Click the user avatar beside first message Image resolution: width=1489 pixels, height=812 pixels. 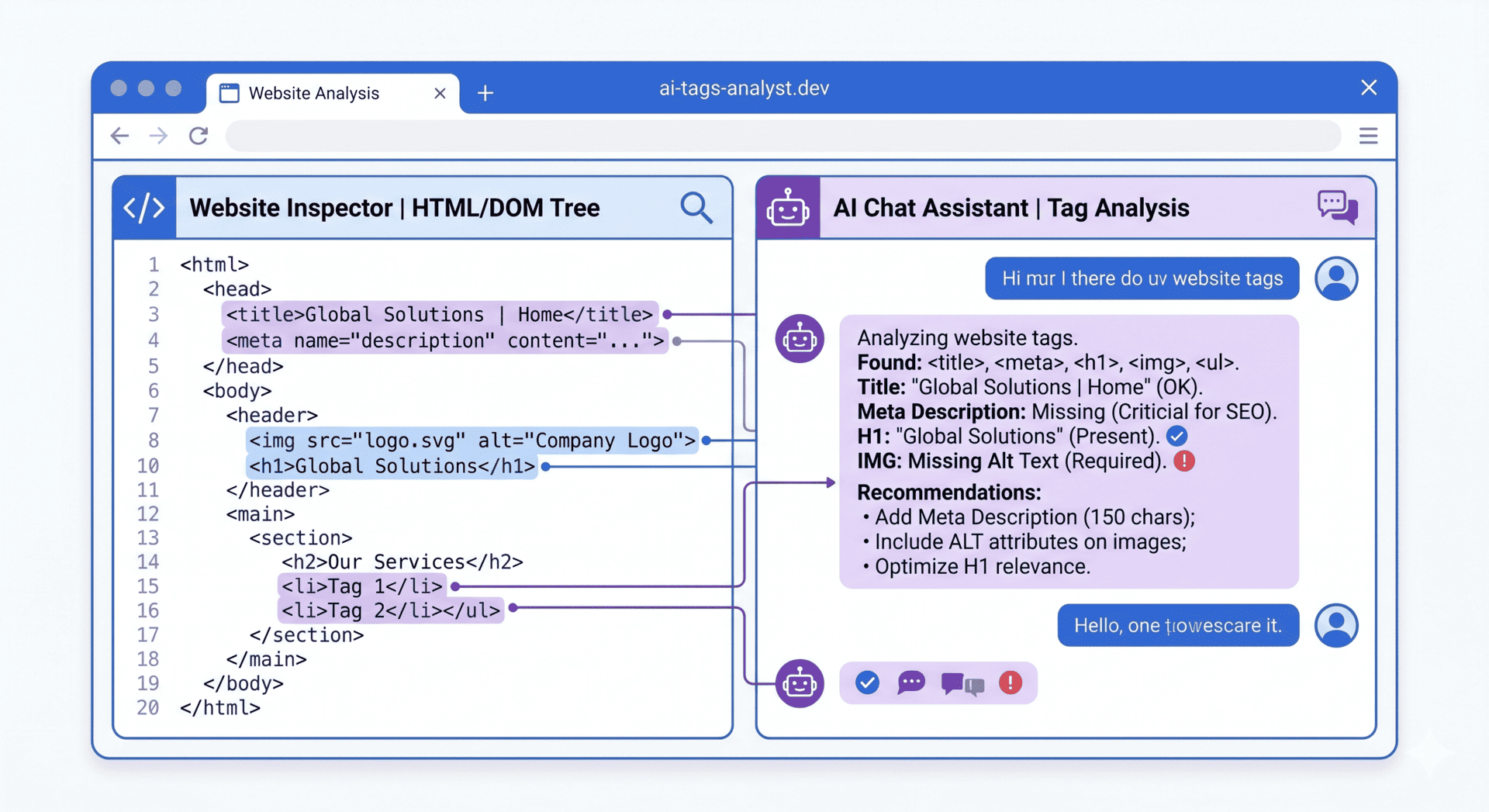(x=1335, y=278)
